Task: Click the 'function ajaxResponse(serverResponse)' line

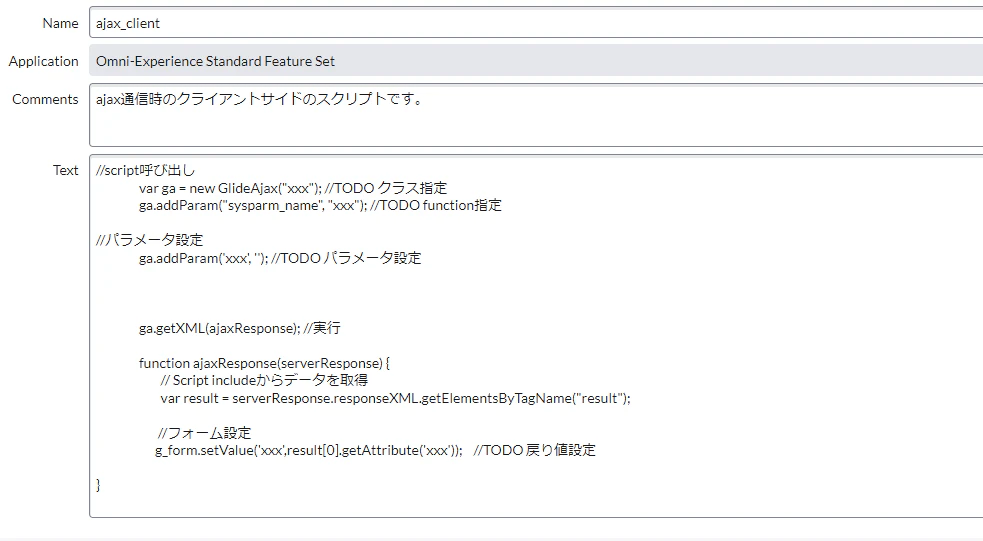Action: pyautogui.click(x=264, y=363)
